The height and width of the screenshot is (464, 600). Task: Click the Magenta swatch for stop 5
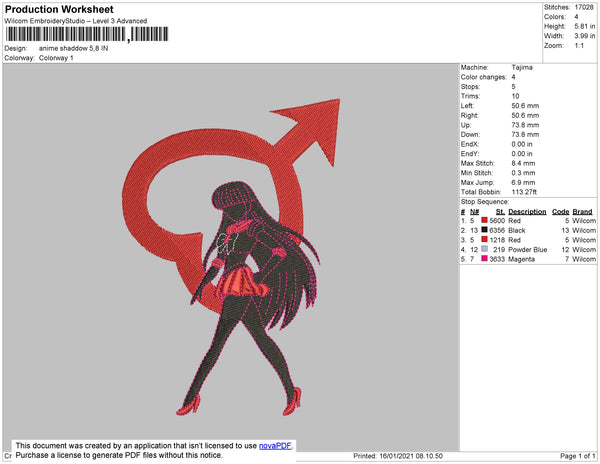pyautogui.click(x=484, y=259)
